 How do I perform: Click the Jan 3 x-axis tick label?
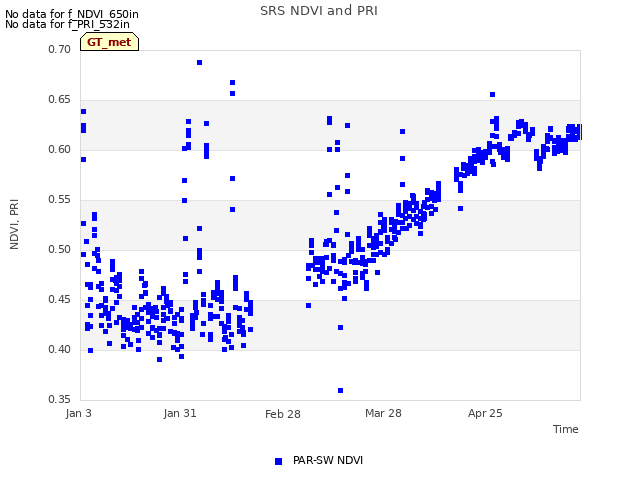[x=78, y=413]
